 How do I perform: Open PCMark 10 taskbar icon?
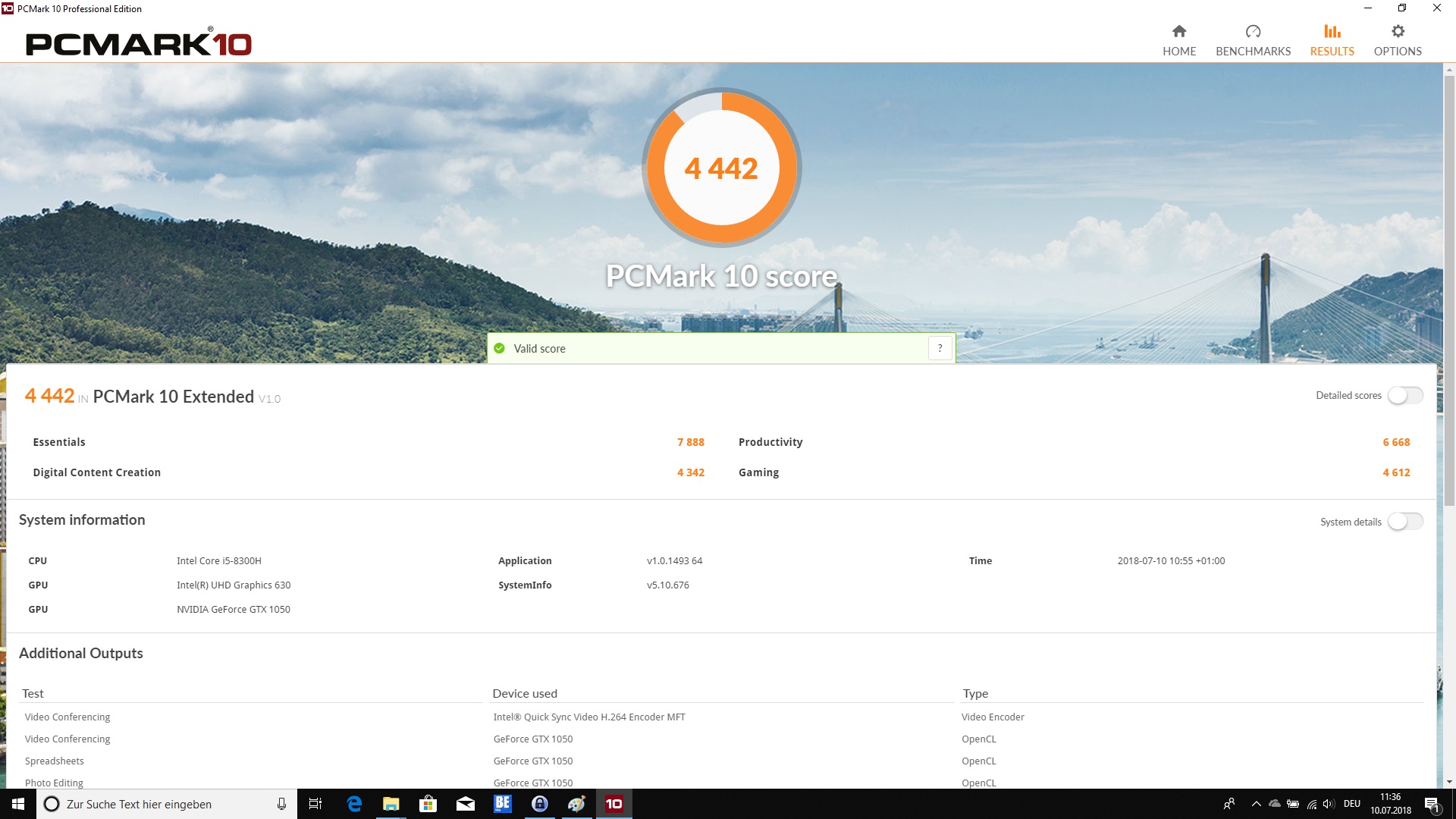click(613, 804)
